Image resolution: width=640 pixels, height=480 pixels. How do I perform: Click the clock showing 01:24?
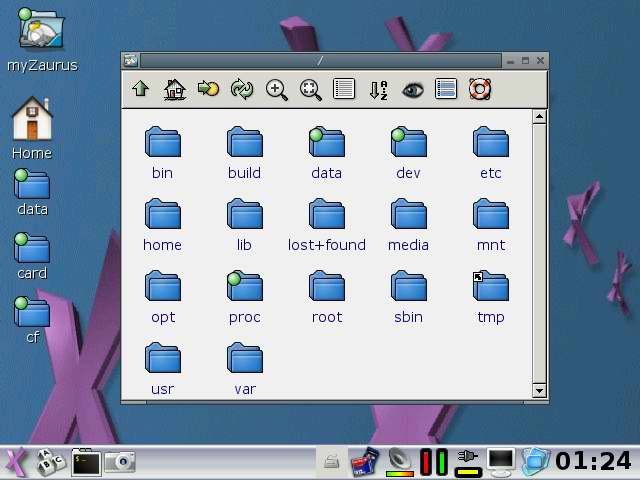(x=594, y=461)
